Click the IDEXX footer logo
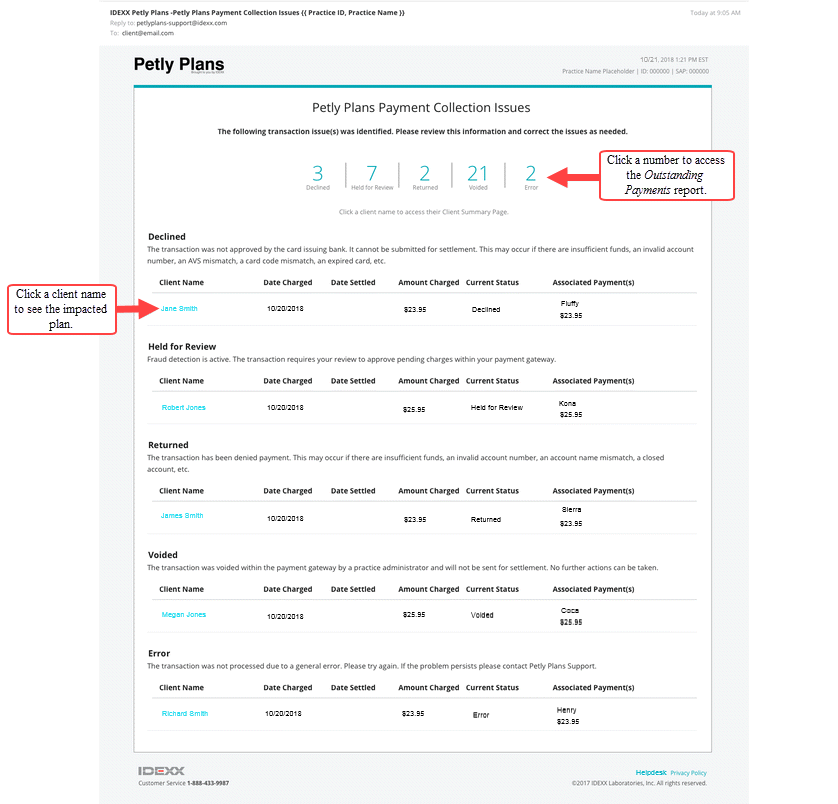 (x=161, y=771)
